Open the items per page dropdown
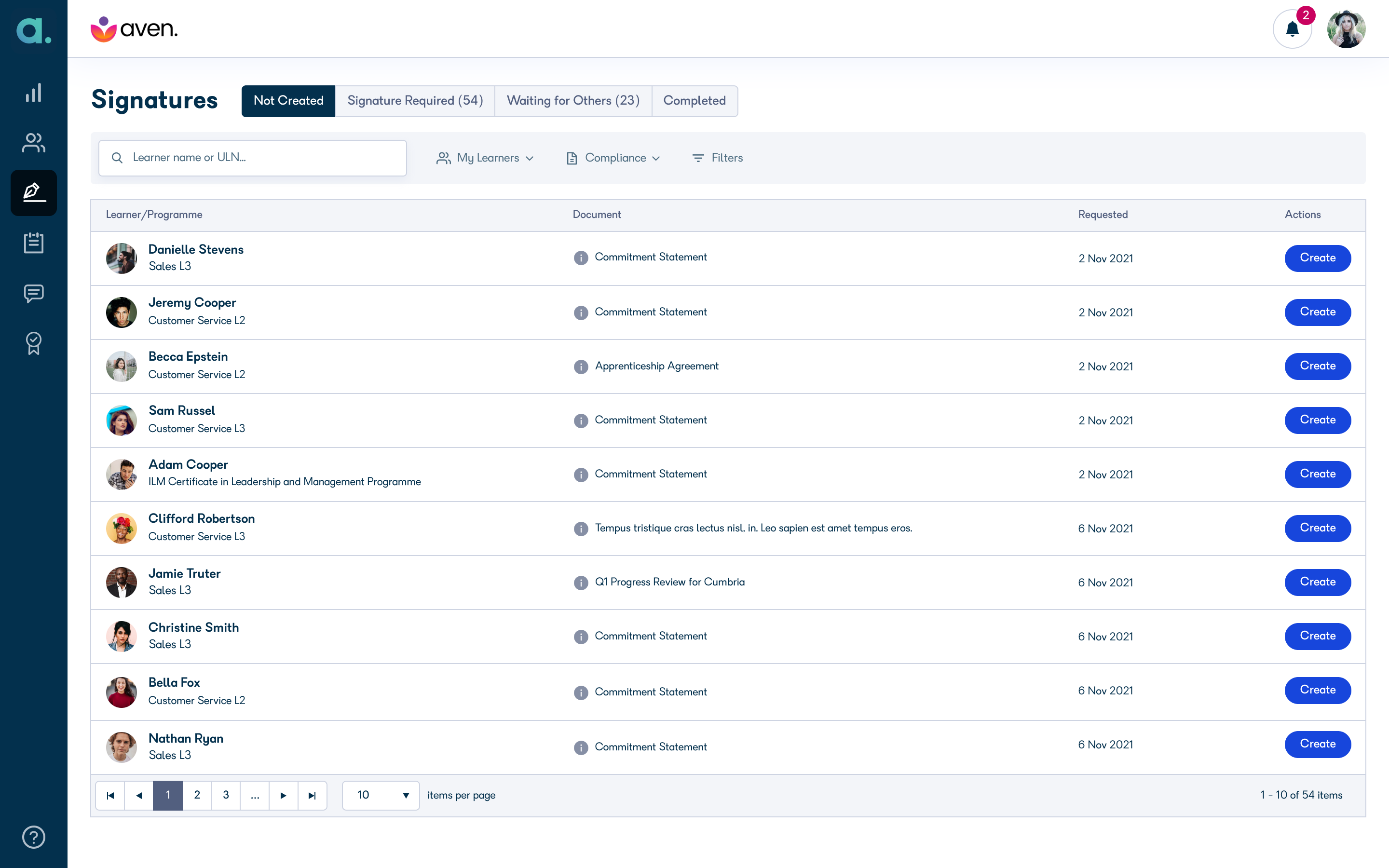The image size is (1389, 868). [381, 795]
